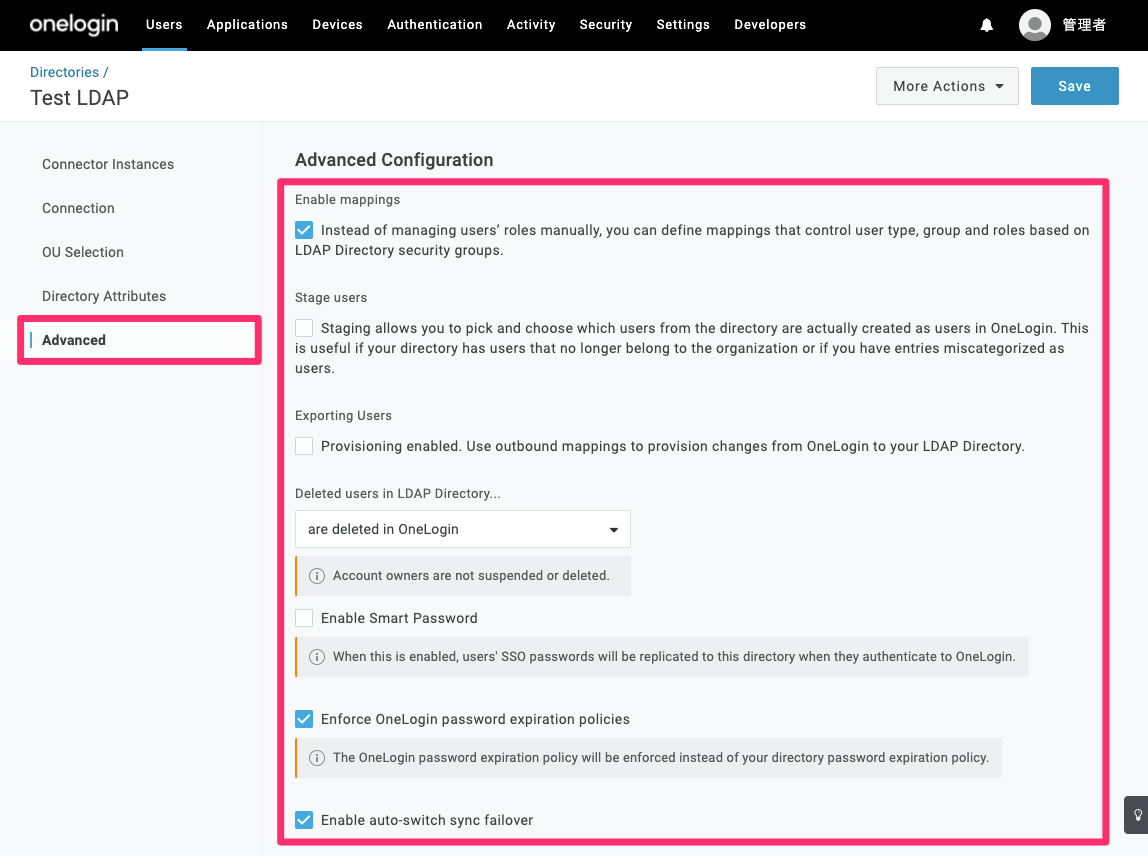Click the Advanced Configuration heading

(x=394, y=160)
